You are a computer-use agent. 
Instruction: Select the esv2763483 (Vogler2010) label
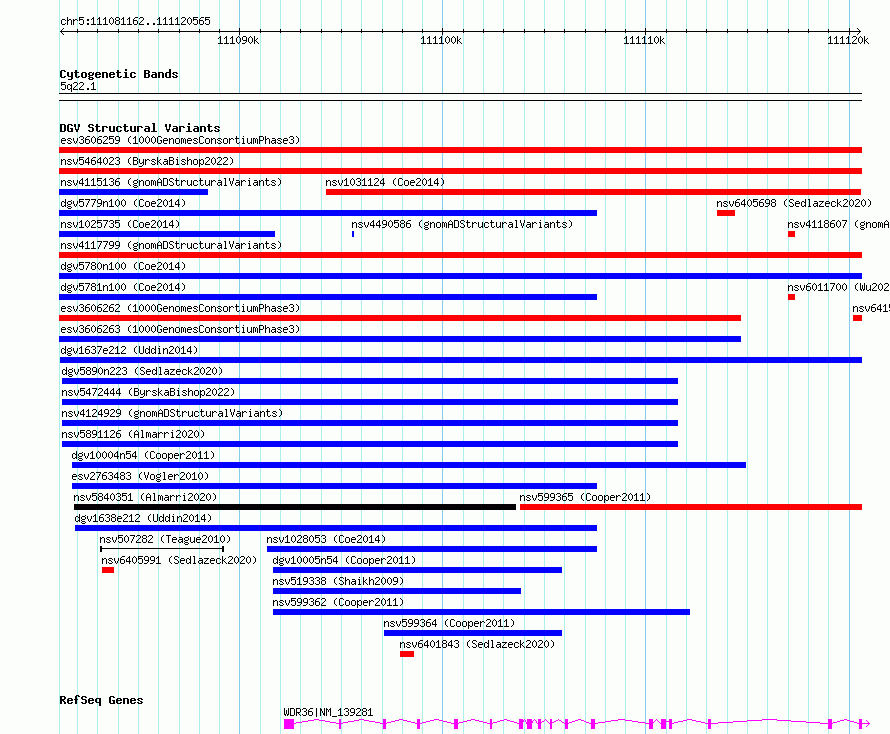pos(140,476)
